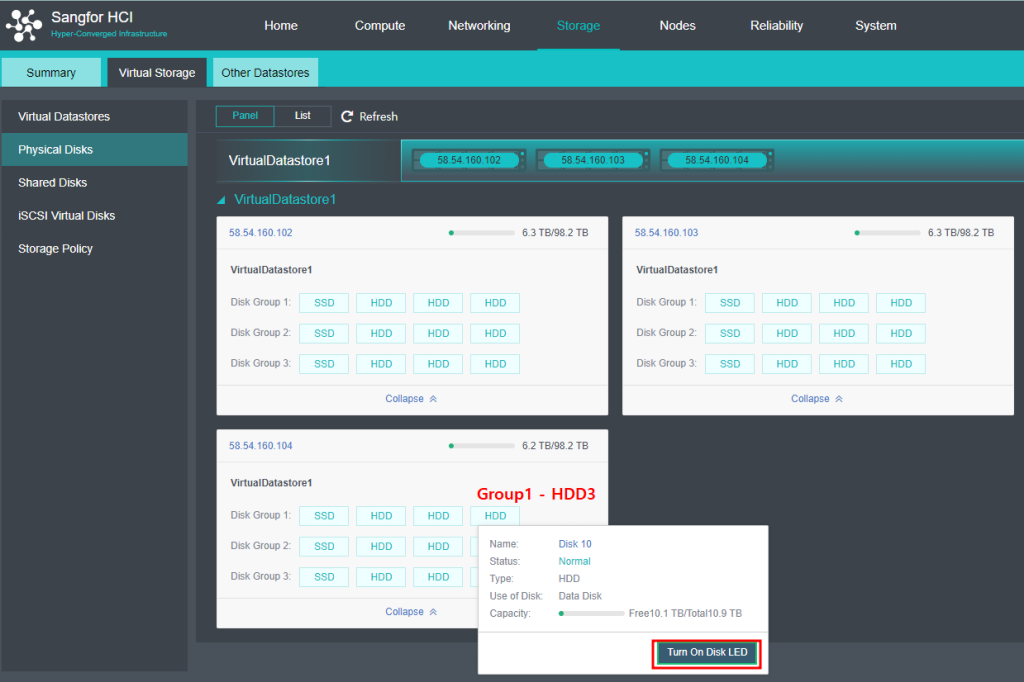Open the Disk 10 name link

[575, 544]
